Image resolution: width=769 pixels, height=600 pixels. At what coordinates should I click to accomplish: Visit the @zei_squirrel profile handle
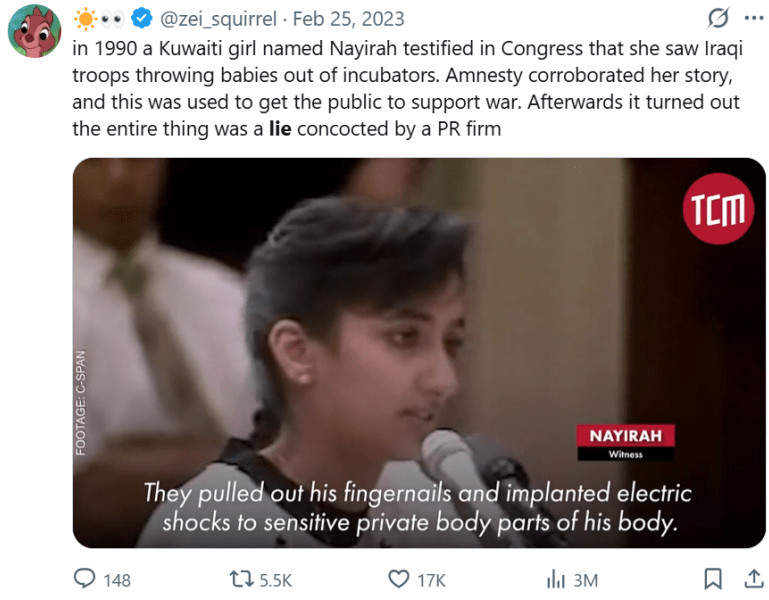click(x=219, y=19)
